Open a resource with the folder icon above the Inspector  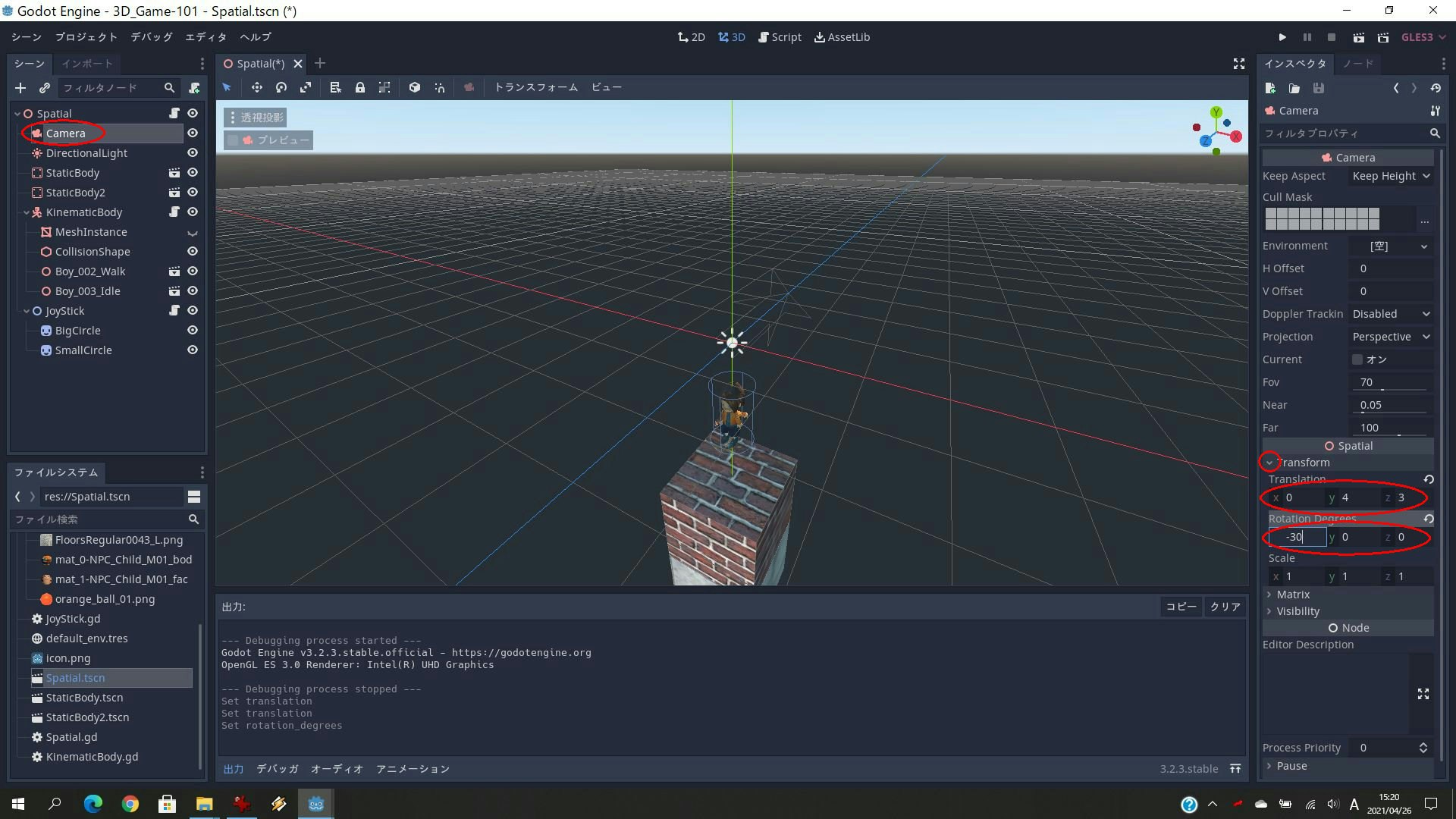tap(1294, 88)
